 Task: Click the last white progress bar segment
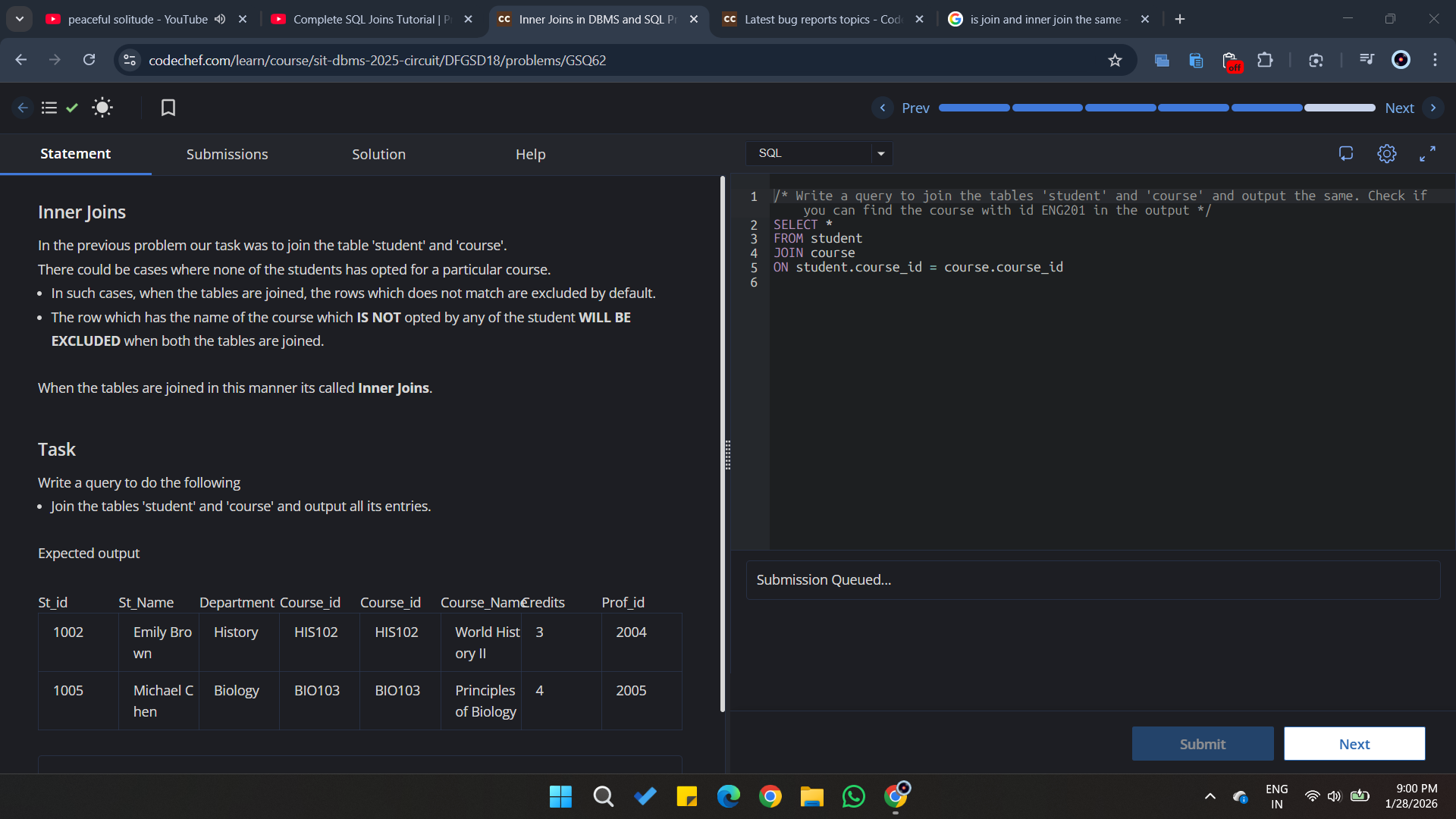1339,108
